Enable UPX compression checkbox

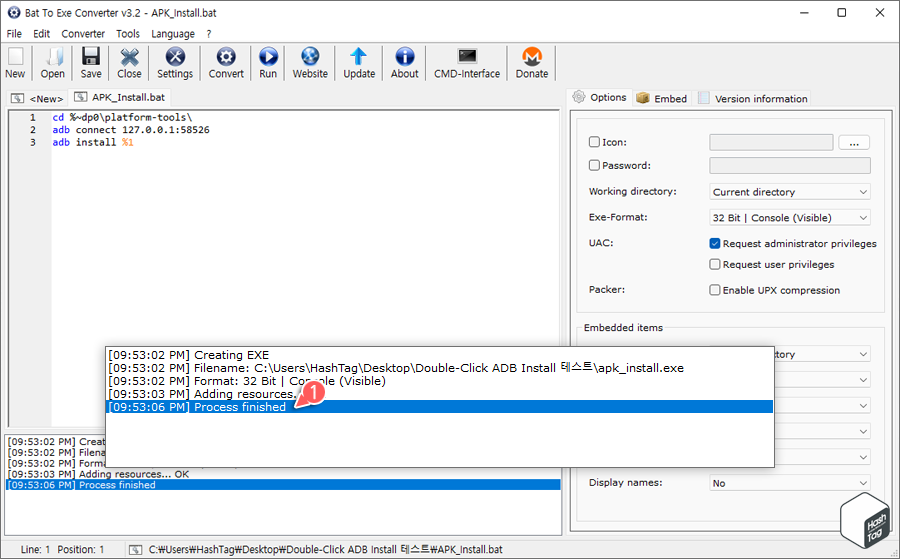click(715, 290)
